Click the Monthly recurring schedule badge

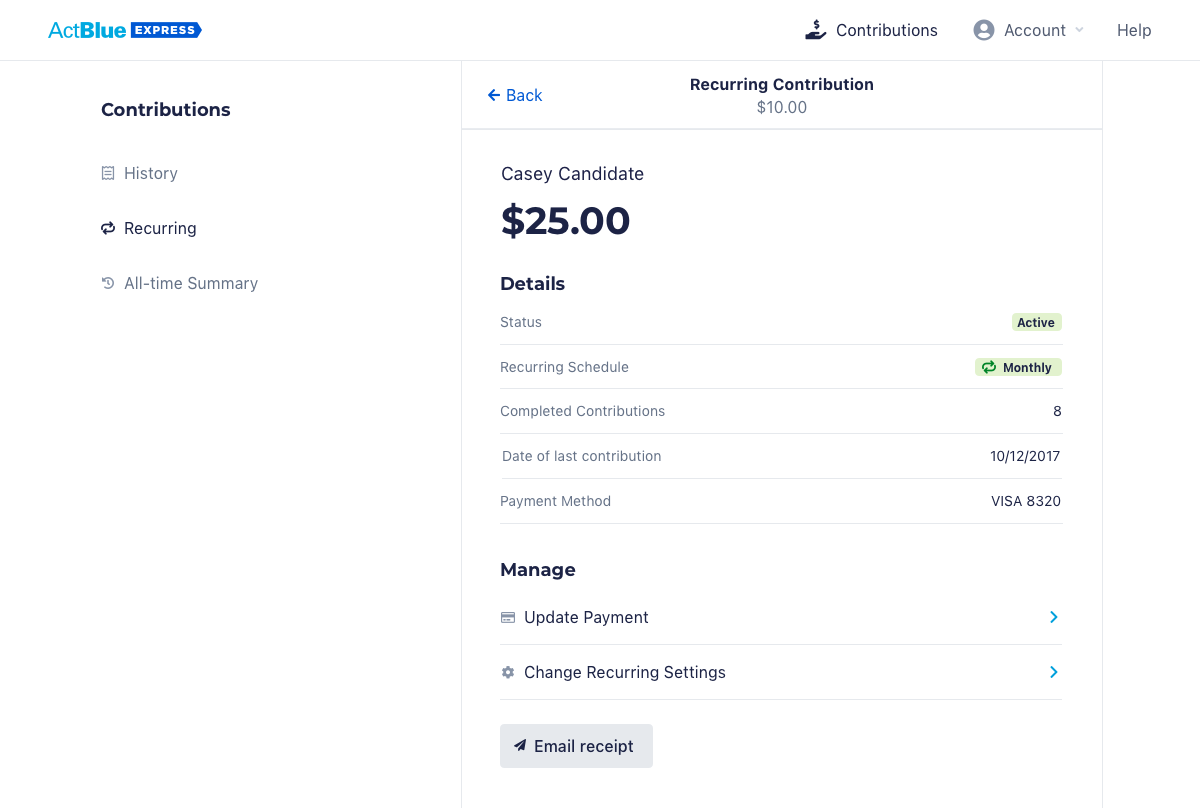1018,367
